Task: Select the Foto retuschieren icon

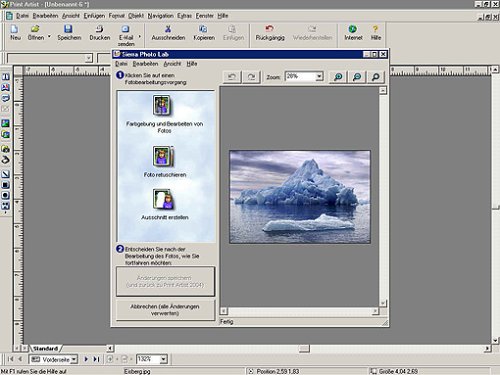Action: [x=163, y=156]
